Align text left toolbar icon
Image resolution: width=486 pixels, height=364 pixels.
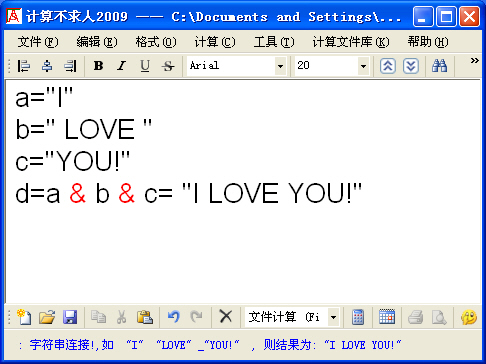pos(24,66)
